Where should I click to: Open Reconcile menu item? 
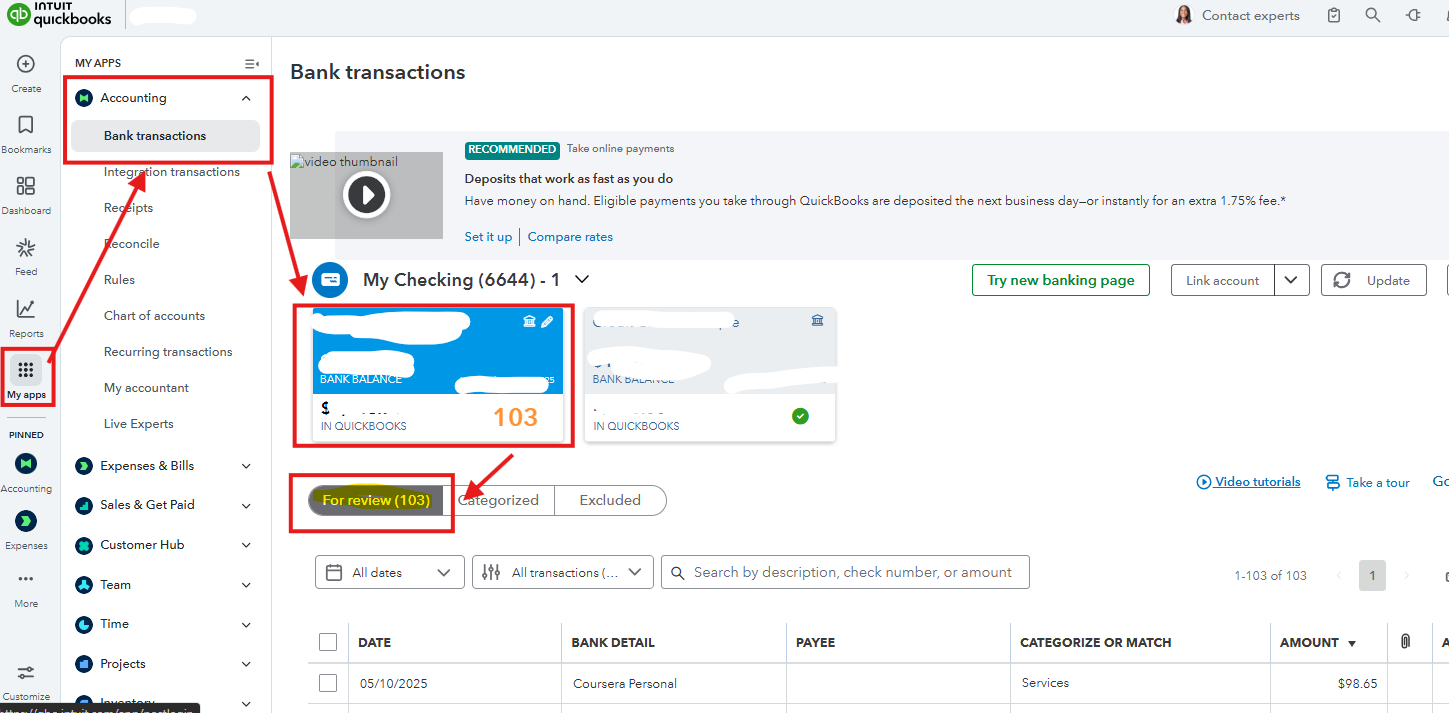(x=132, y=244)
